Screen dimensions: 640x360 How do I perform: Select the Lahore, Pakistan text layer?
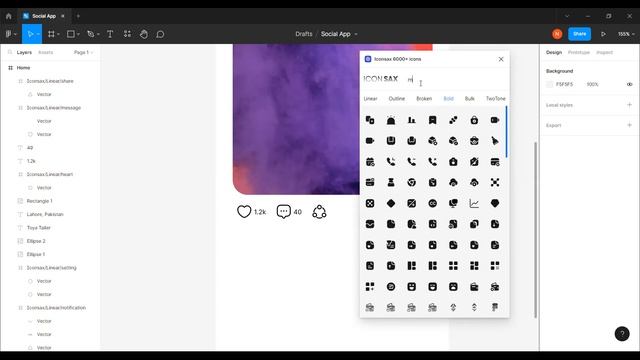pyautogui.click(x=45, y=214)
